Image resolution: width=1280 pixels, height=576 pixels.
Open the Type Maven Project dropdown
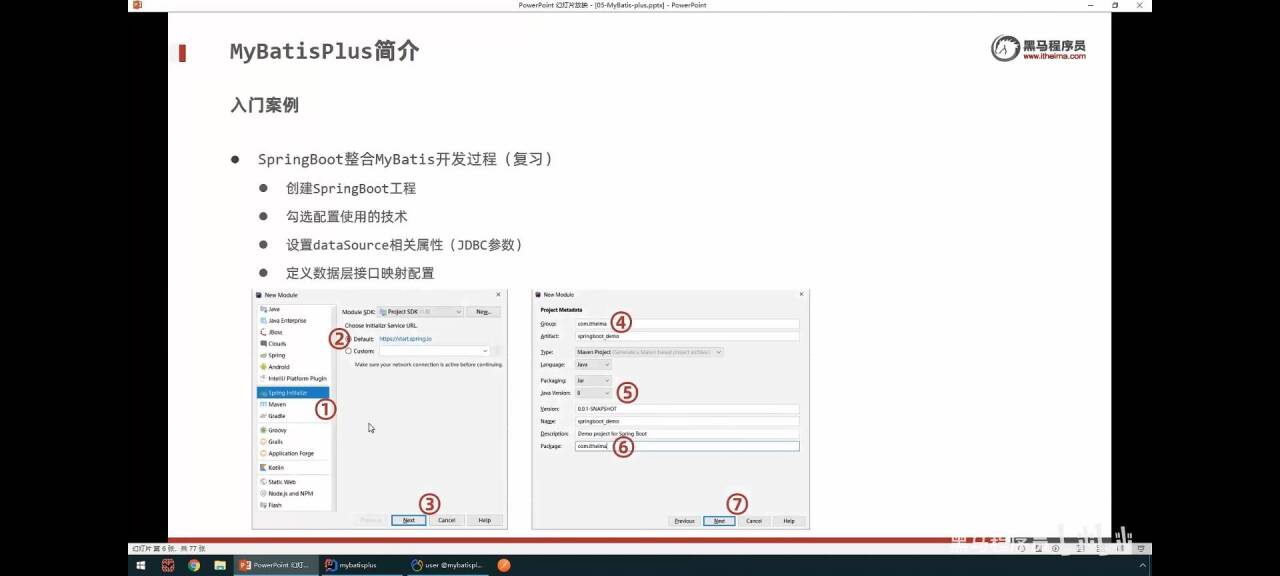(650, 352)
